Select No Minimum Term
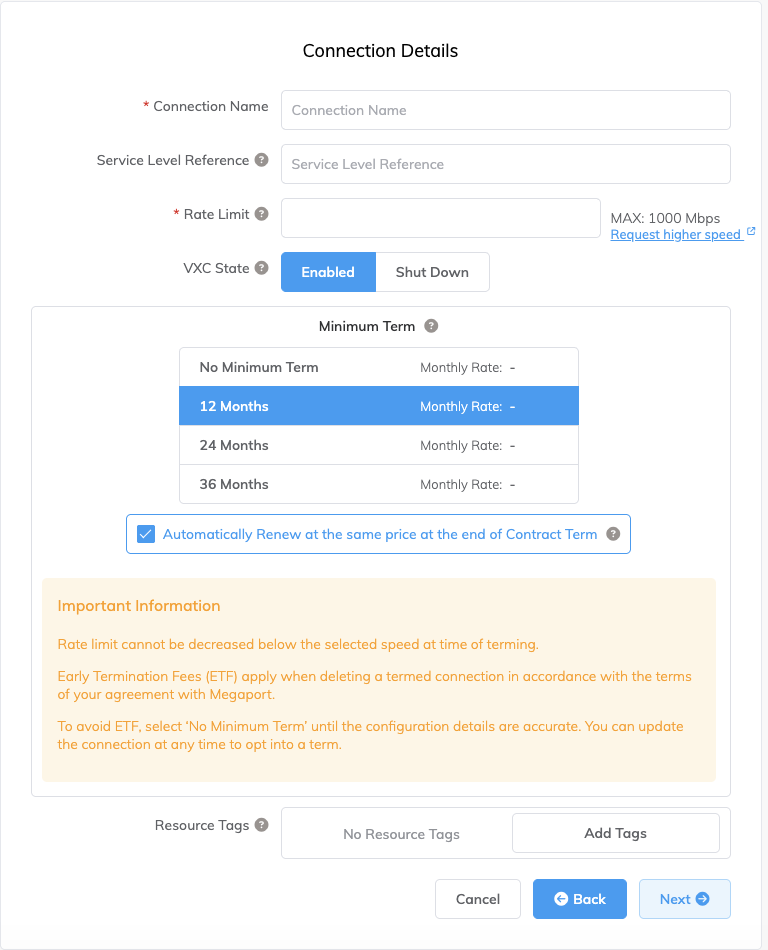Screen dimensions: 768x950 [x=379, y=366]
